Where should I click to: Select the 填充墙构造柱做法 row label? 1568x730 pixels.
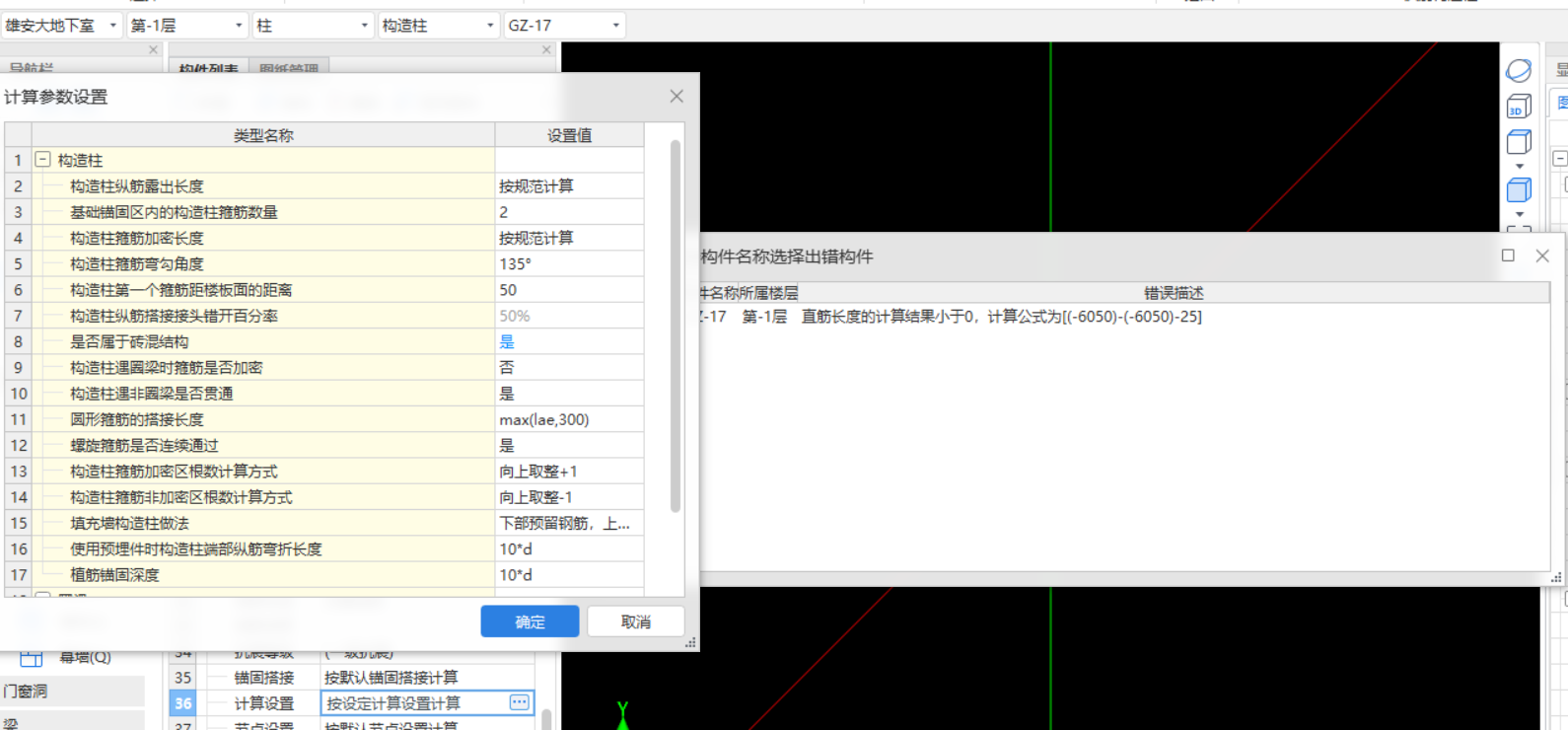tap(129, 523)
